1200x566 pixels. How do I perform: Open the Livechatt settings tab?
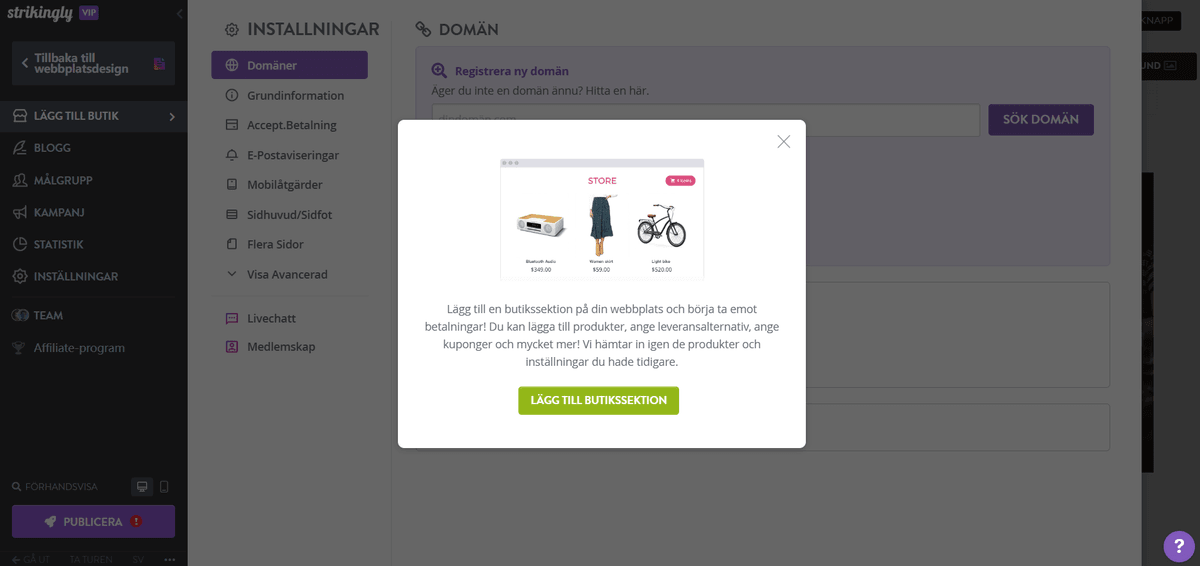pyautogui.click(x=271, y=318)
